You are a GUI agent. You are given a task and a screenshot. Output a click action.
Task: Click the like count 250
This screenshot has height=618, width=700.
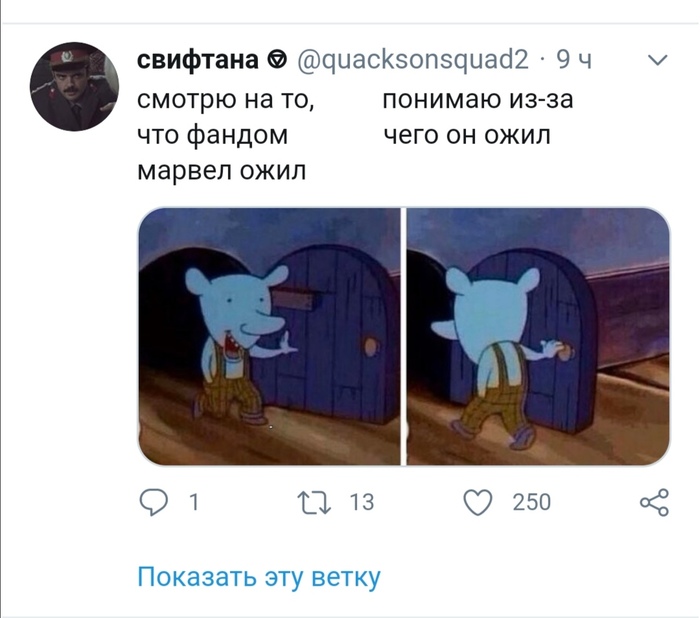click(x=532, y=502)
